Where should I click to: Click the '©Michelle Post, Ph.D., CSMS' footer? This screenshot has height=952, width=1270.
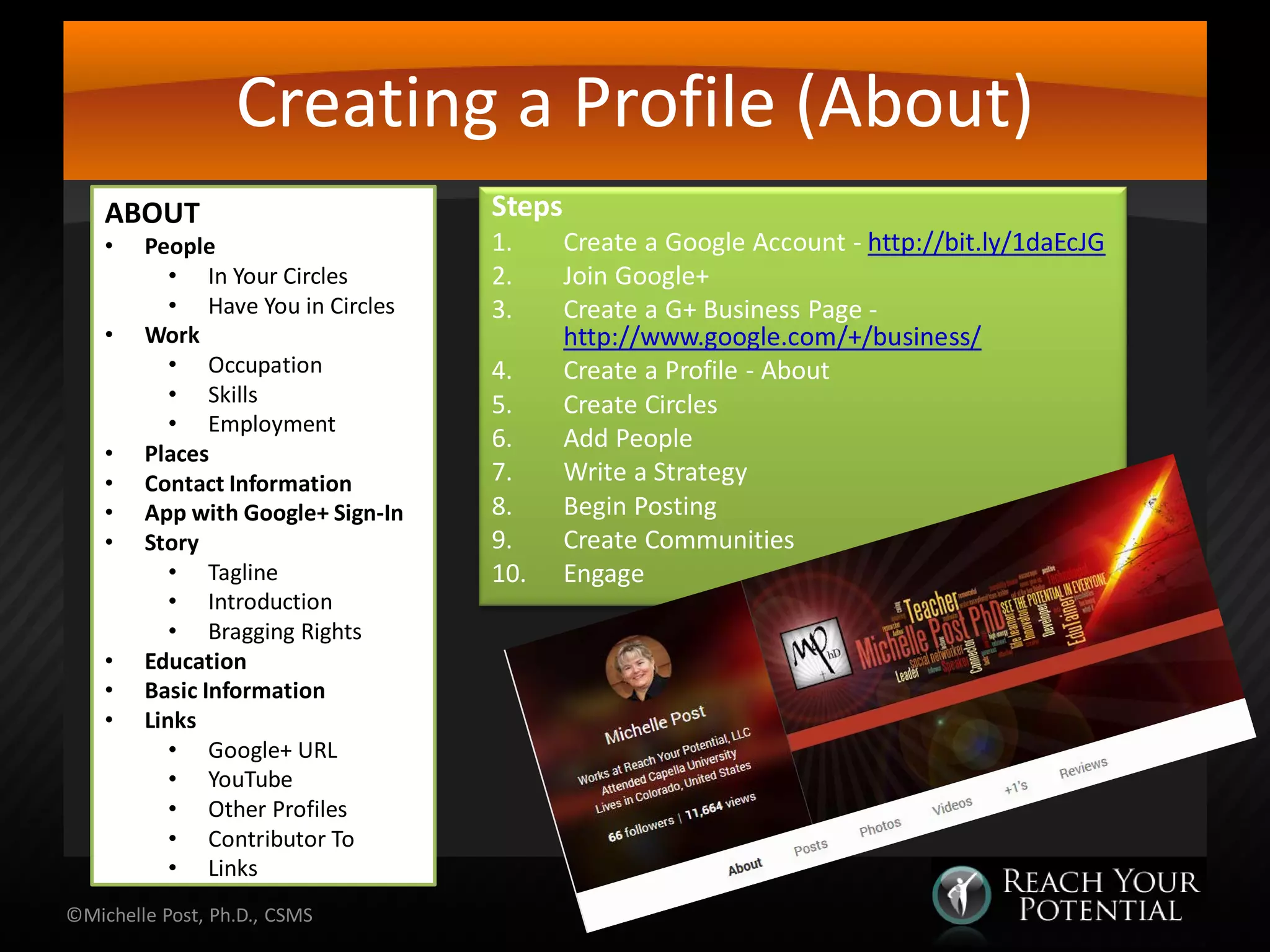click(x=190, y=915)
